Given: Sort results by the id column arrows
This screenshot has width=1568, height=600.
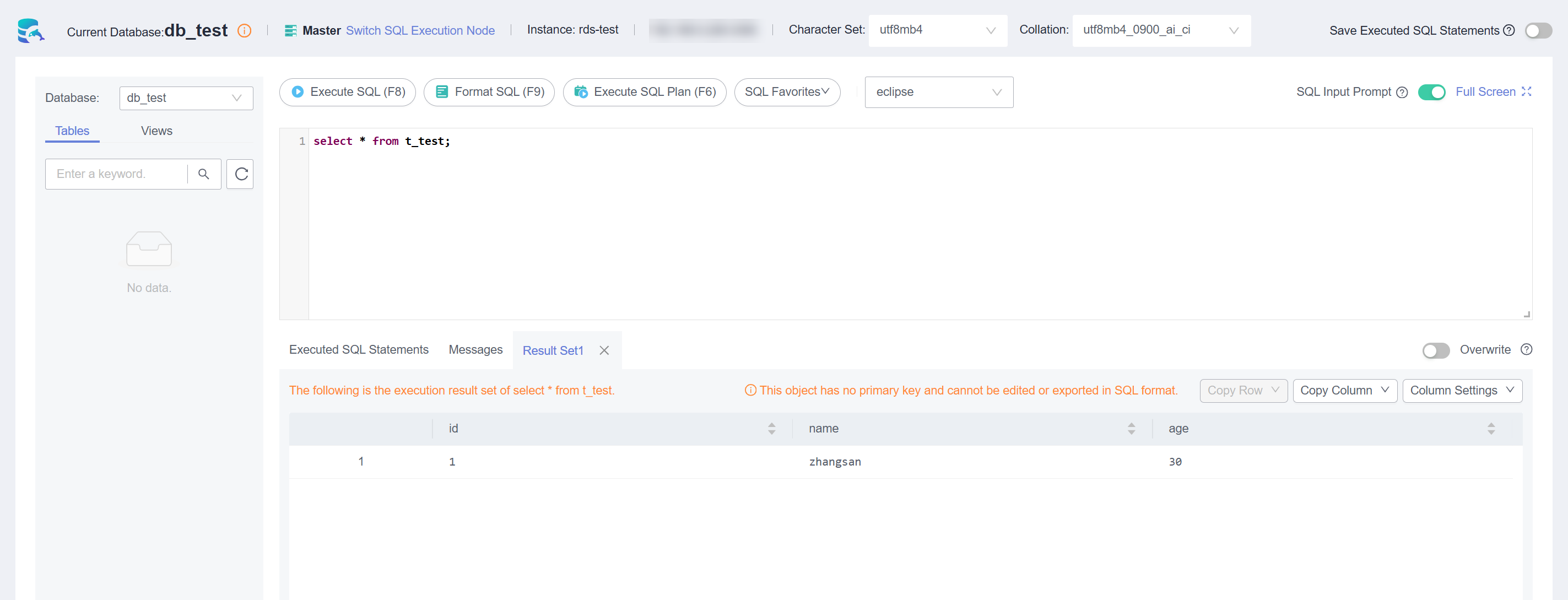Looking at the screenshot, I should point(771,429).
